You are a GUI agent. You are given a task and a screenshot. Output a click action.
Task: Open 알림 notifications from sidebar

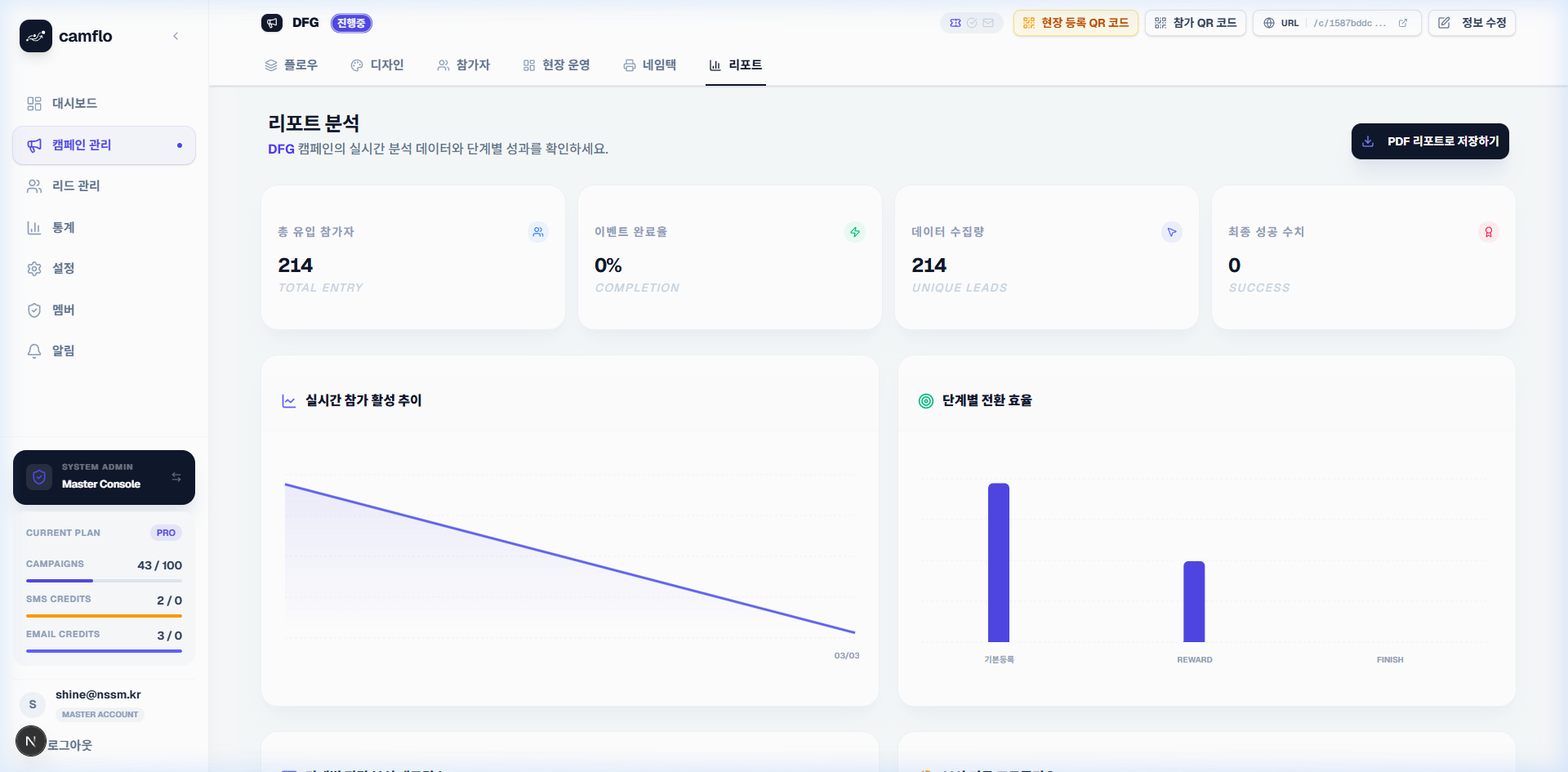click(x=63, y=351)
